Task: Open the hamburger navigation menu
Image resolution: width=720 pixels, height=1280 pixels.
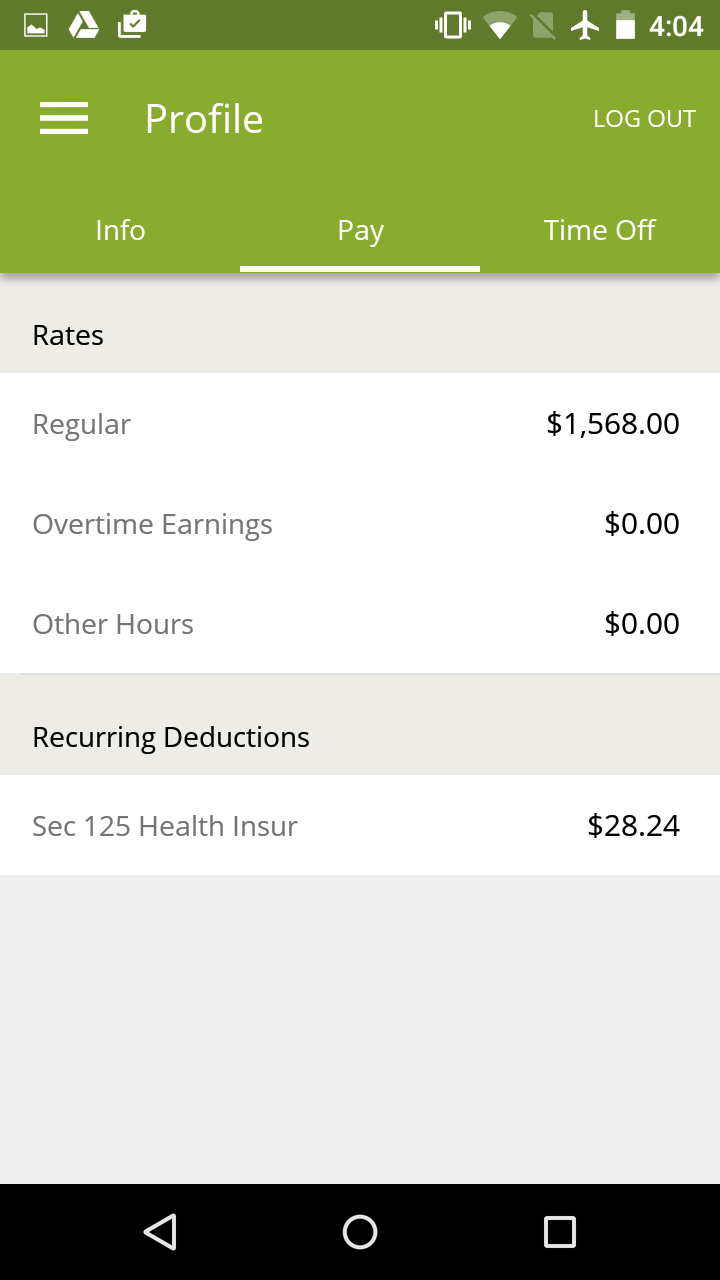Action: tap(64, 119)
